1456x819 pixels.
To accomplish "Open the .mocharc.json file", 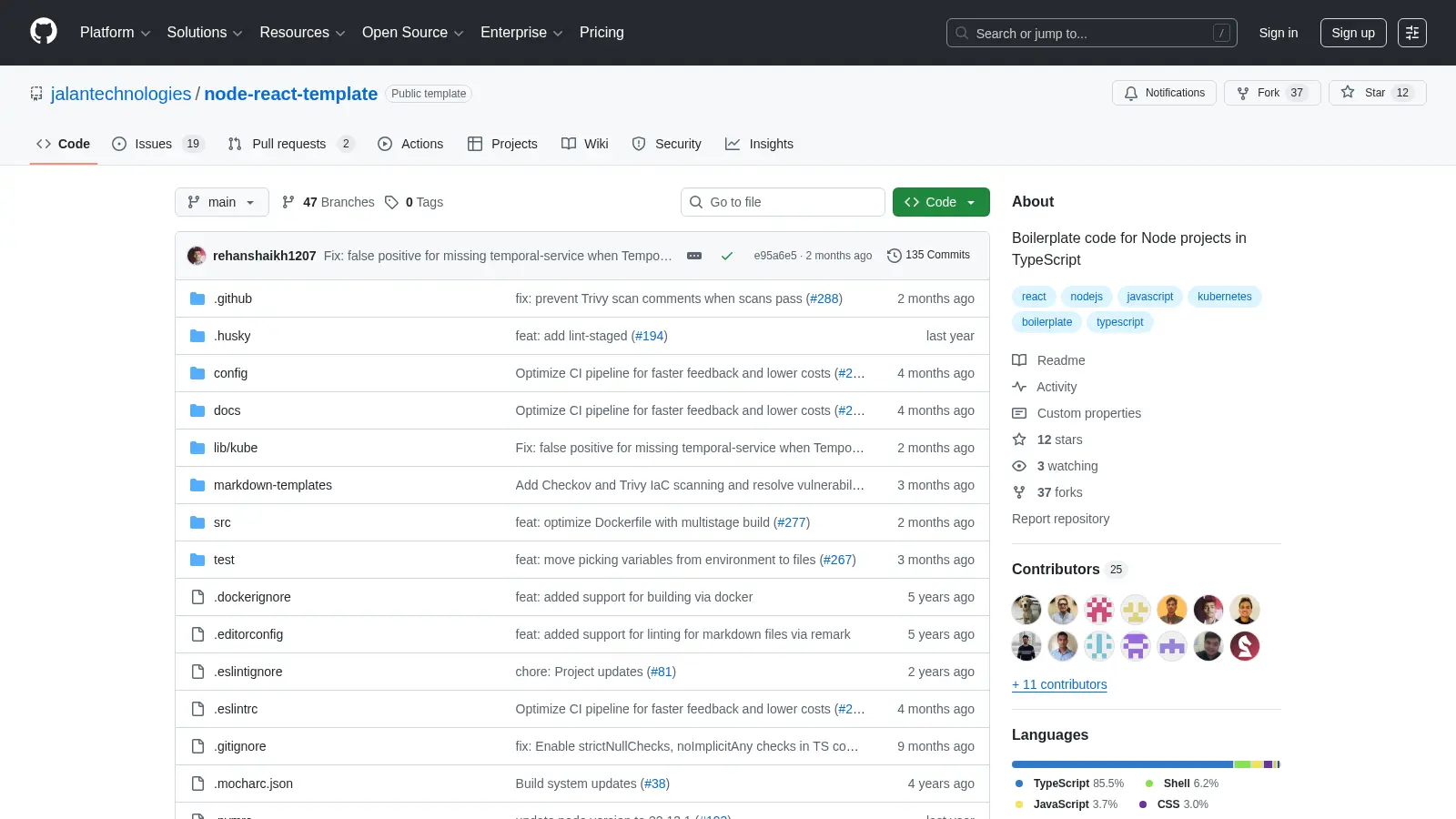I will pyautogui.click(x=253, y=784).
